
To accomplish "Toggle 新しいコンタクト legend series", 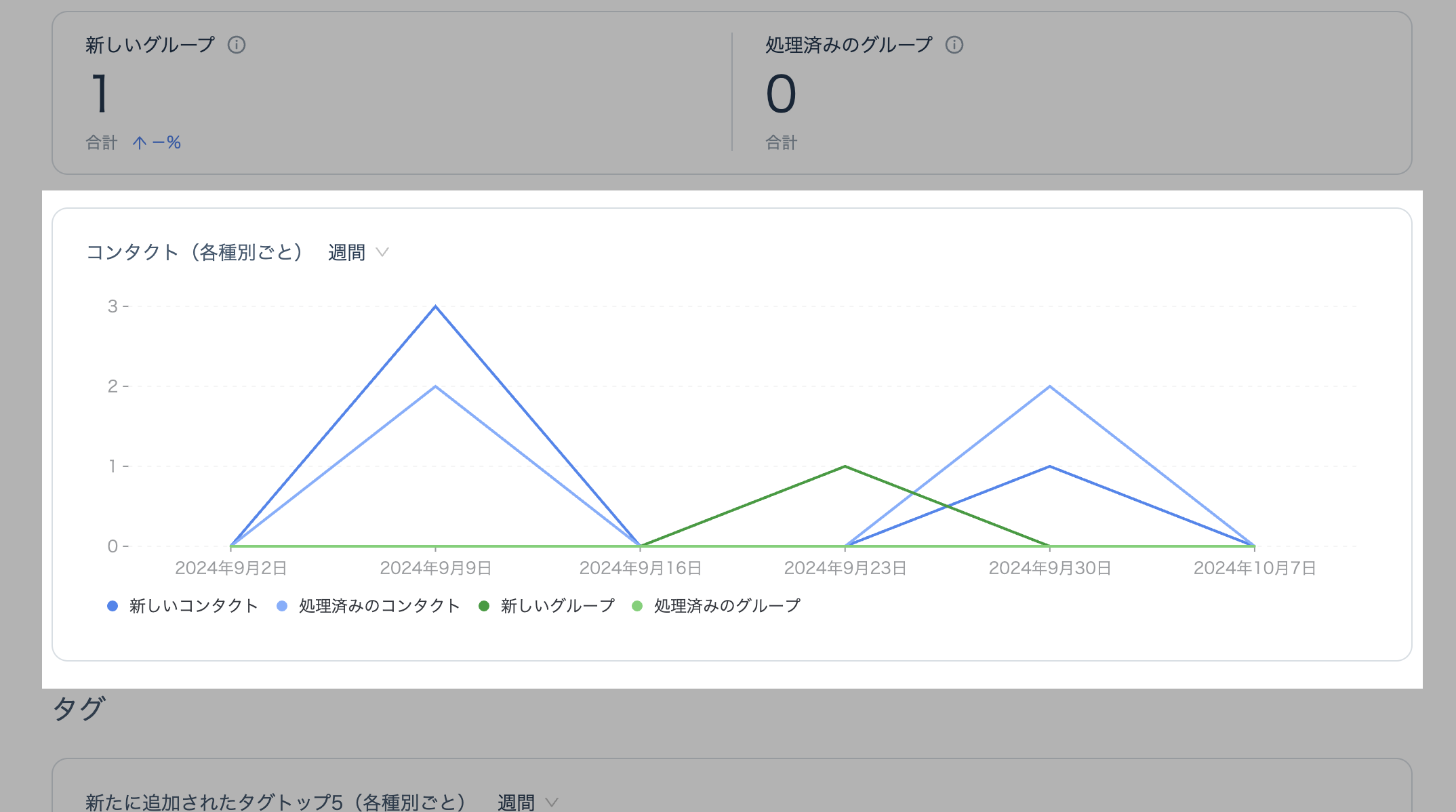I will pos(193,606).
